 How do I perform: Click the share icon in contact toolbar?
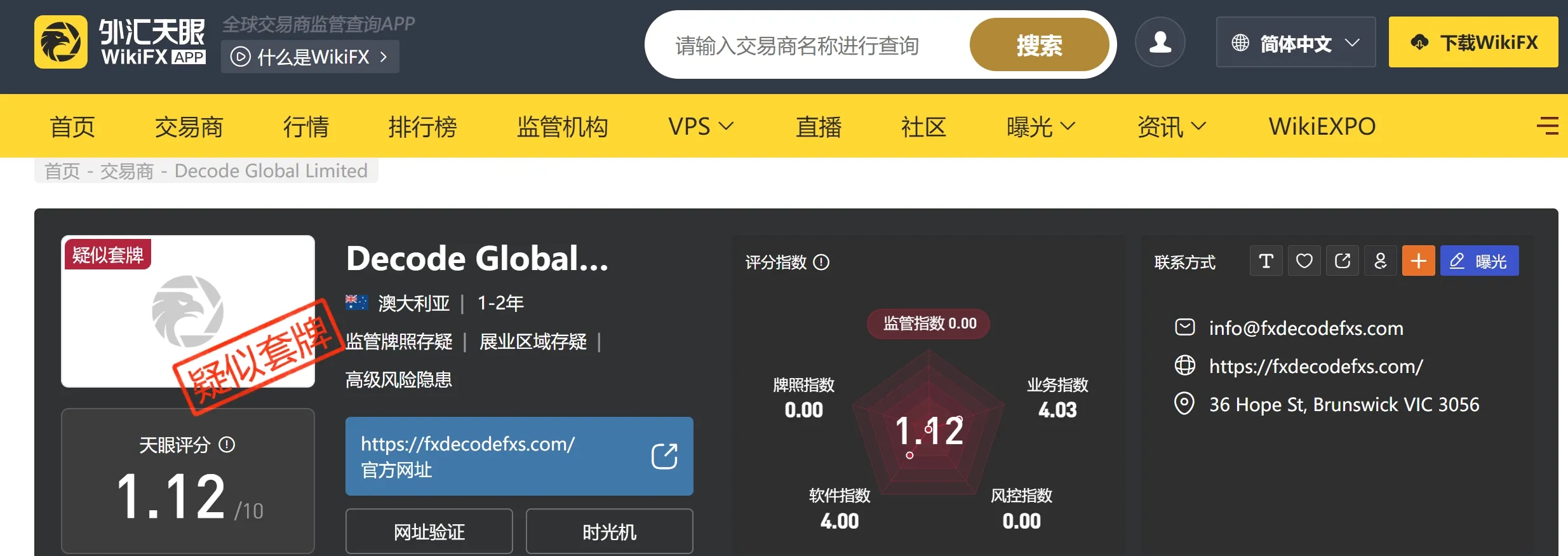point(1342,261)
